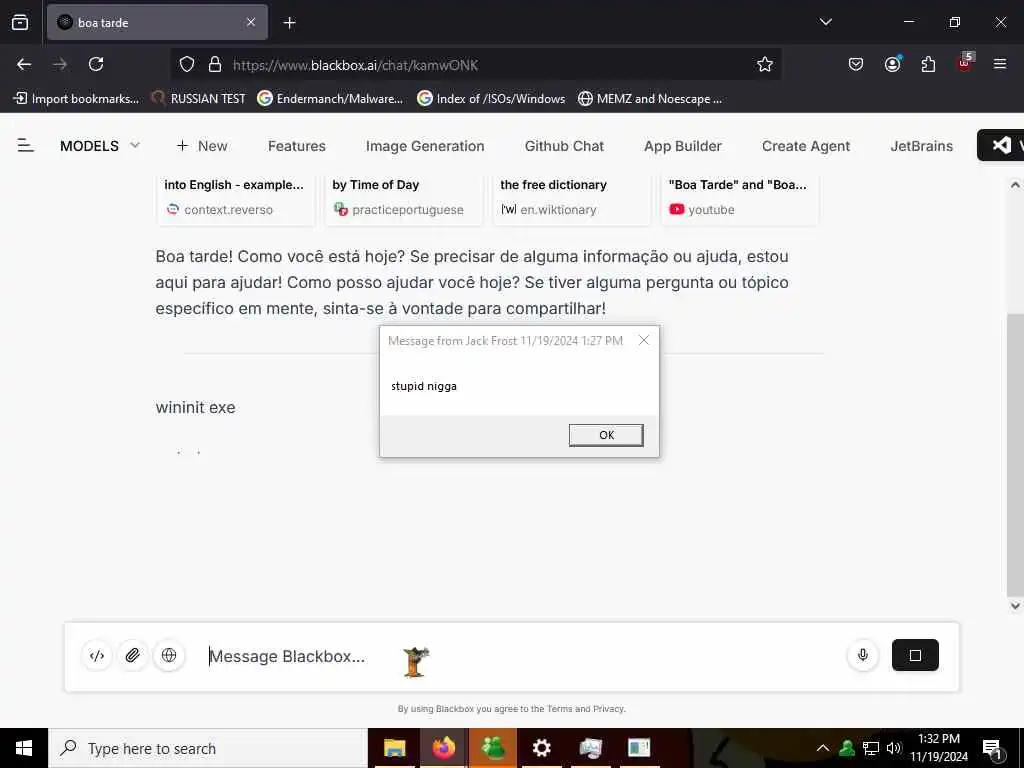Screen dimensions: 1024x768
Task: Reload the page with the refresh icon
Action: click(x=96, y=64)
